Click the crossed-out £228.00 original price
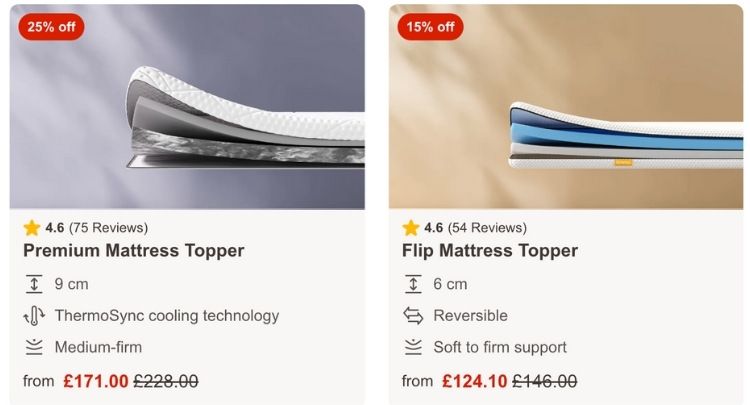The width and height of the screenshot is (750, 405). [x=166, y=381]
